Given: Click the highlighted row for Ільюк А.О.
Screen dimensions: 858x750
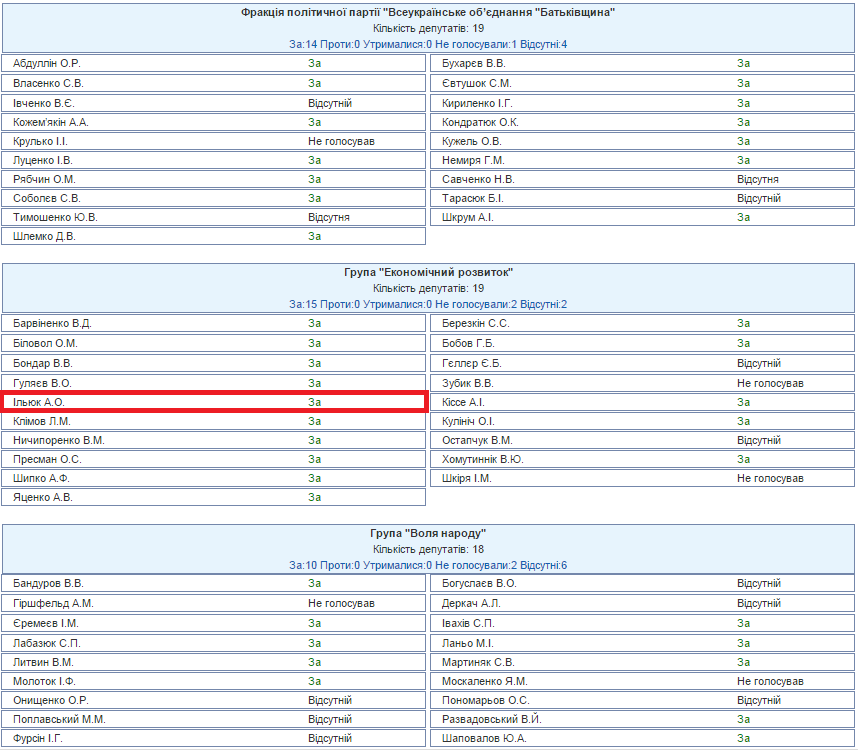Looking at the screenshot, I should click(x=214, y=402).
